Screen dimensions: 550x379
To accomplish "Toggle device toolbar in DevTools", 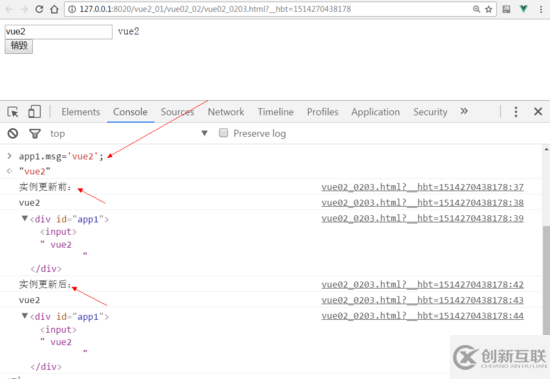I will (34, 112).
